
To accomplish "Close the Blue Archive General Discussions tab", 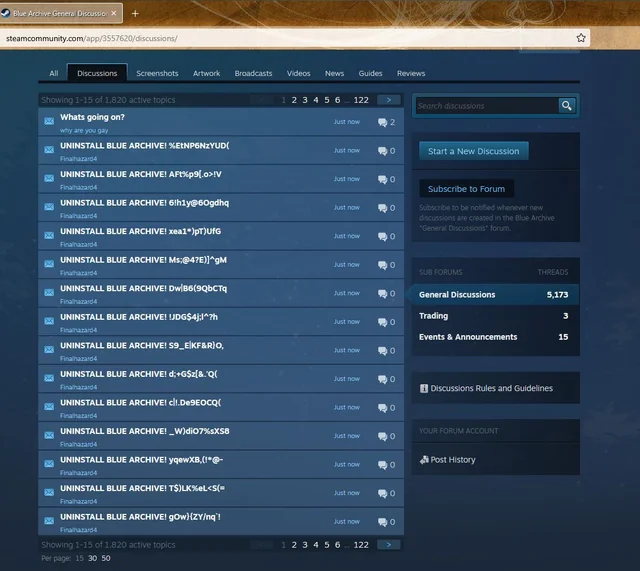I will [114, 13].
